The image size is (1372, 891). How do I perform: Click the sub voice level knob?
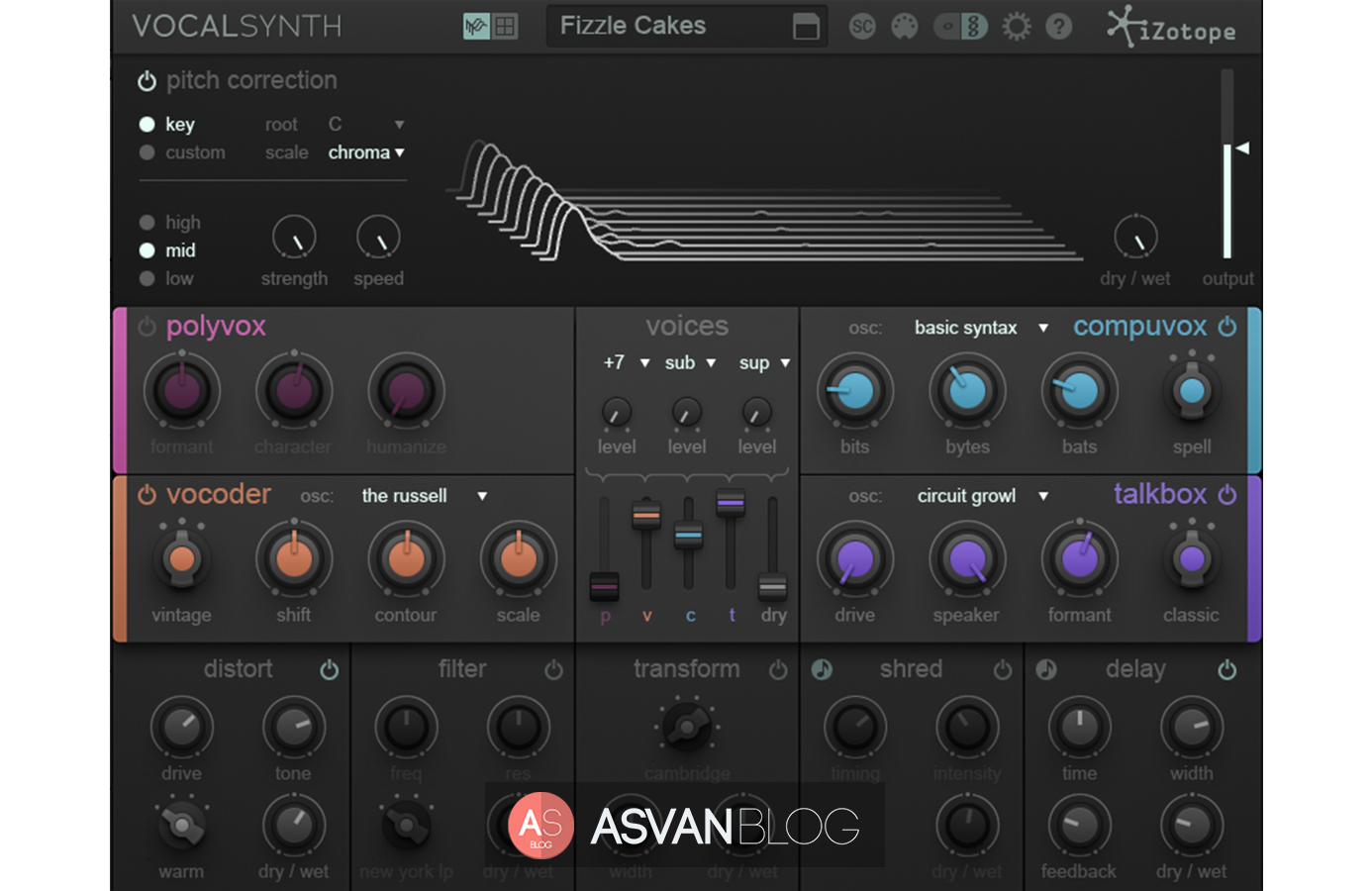(687, 413)
